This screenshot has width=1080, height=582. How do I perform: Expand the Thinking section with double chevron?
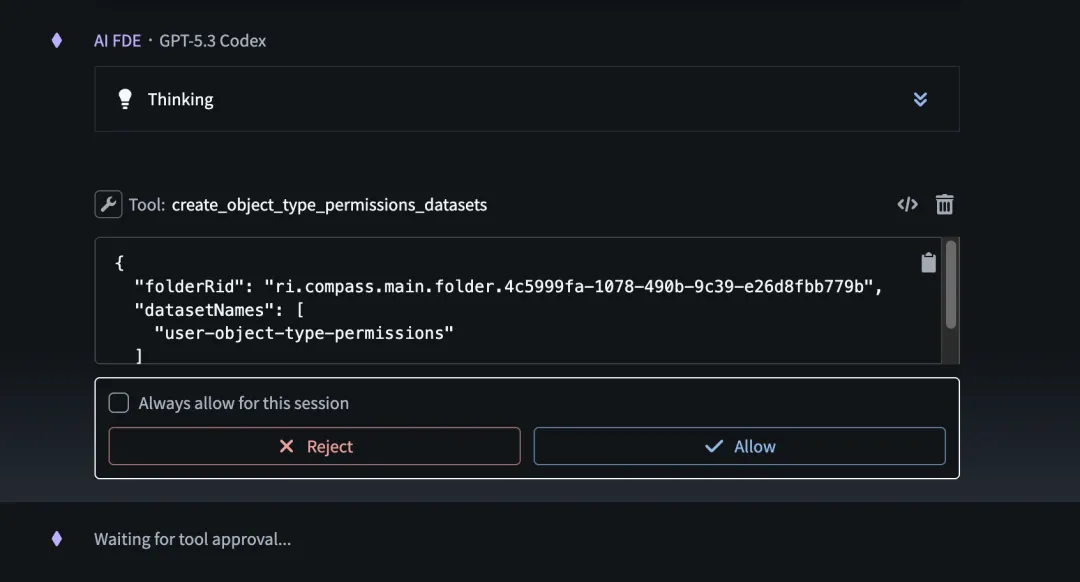click(x=920, y=99)
